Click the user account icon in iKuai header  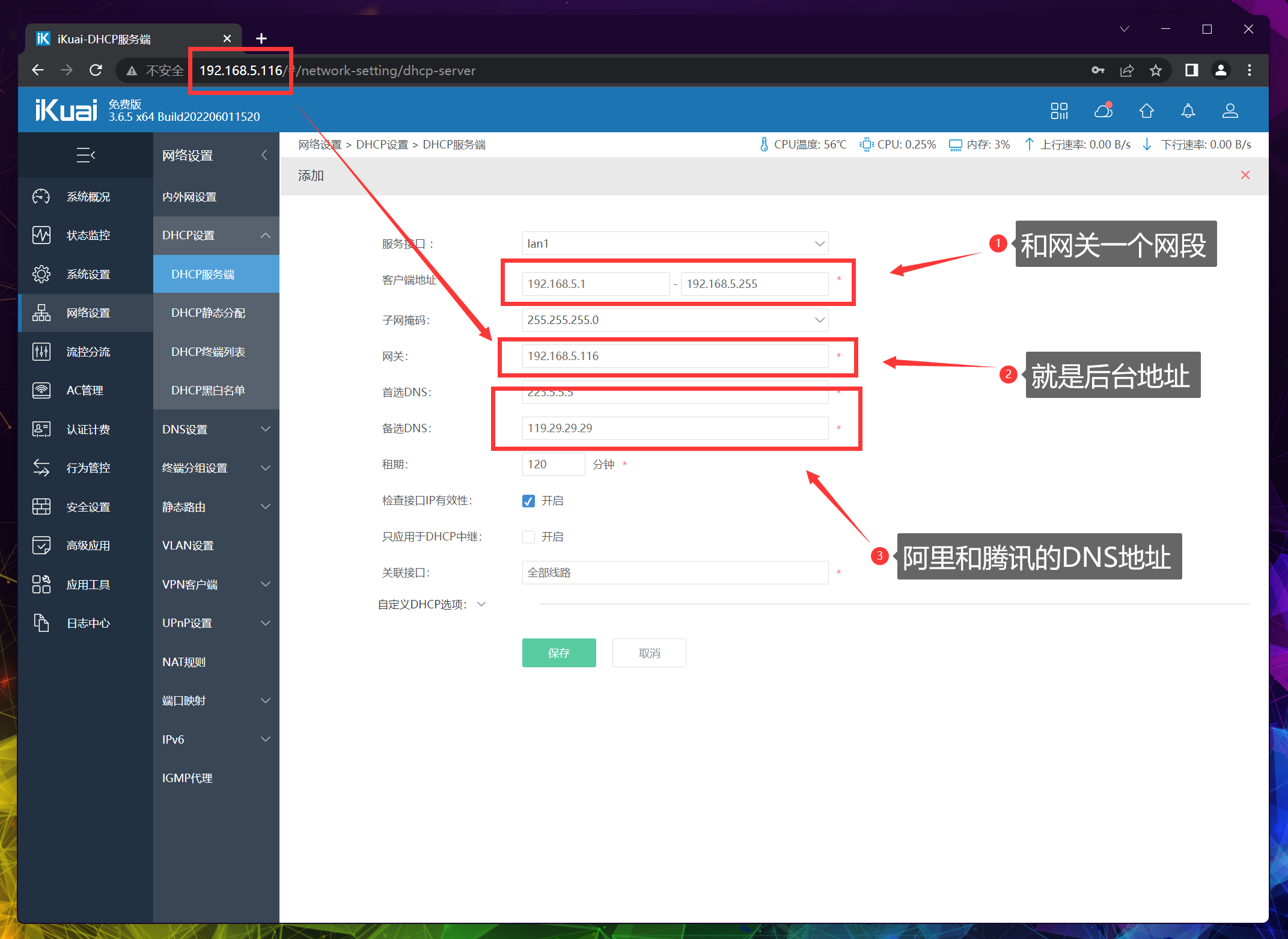click(1230, 111)
